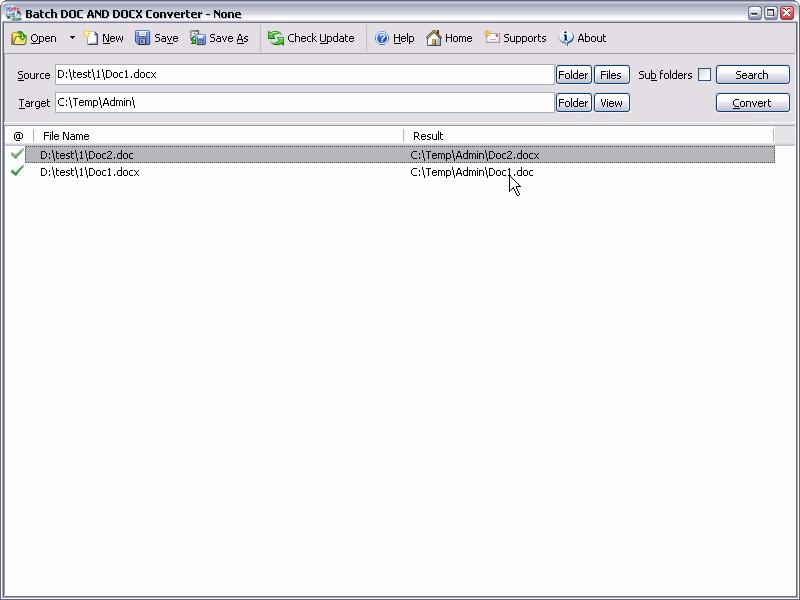Toggle the Sub folders checkbox
This screenshot has width=800, height=600.
(704, 74)
